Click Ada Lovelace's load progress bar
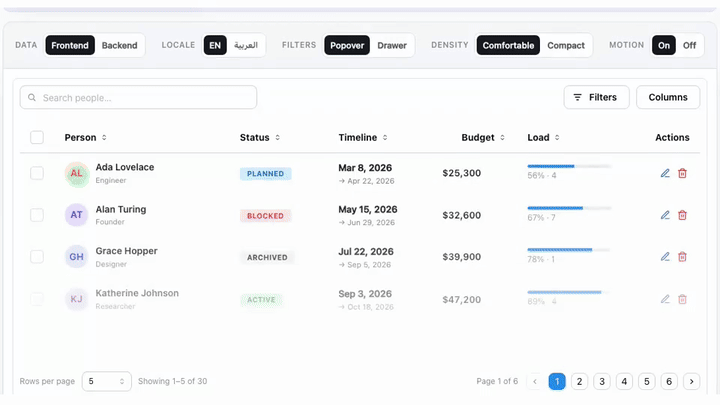The width and height of the screenshot is (720, 405). coord(569,166)
